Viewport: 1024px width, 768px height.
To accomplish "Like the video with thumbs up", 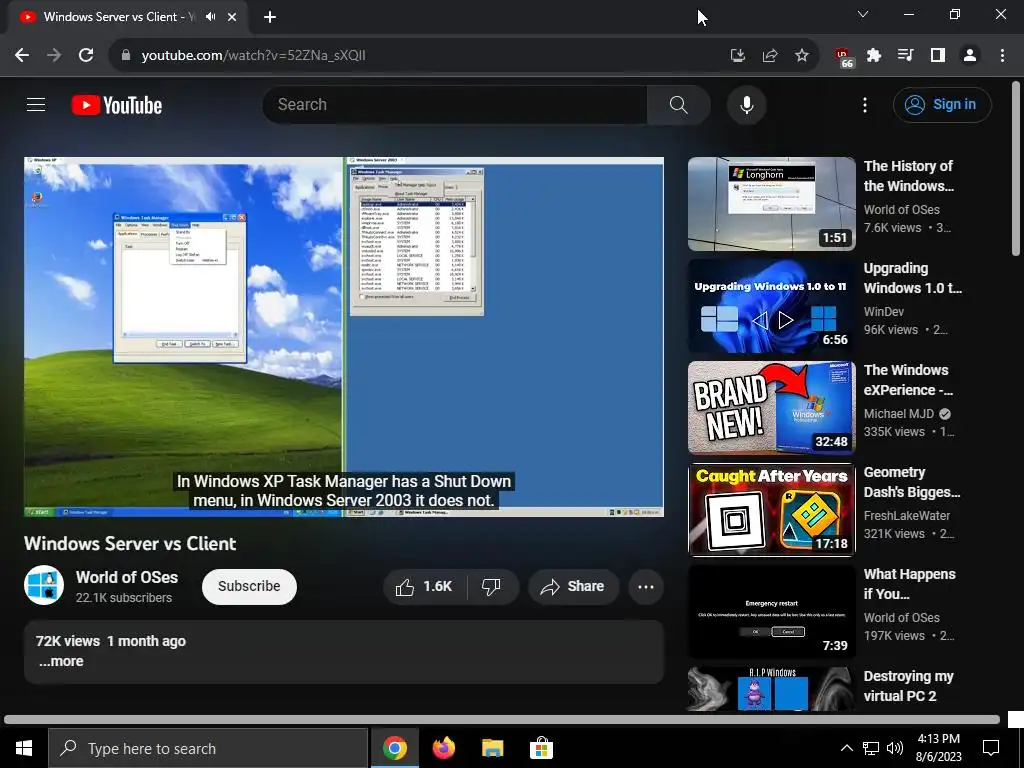I will click(424, 586).
